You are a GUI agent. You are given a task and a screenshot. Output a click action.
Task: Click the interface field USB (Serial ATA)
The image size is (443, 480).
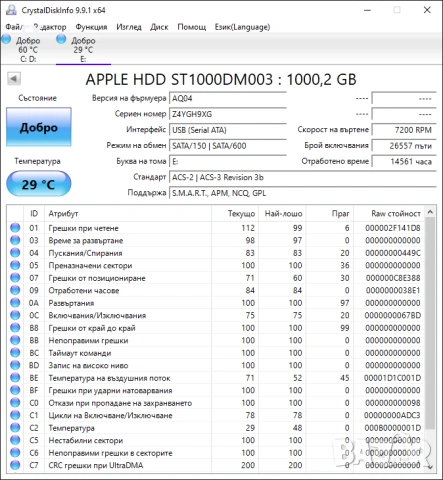tap(228, 130)
